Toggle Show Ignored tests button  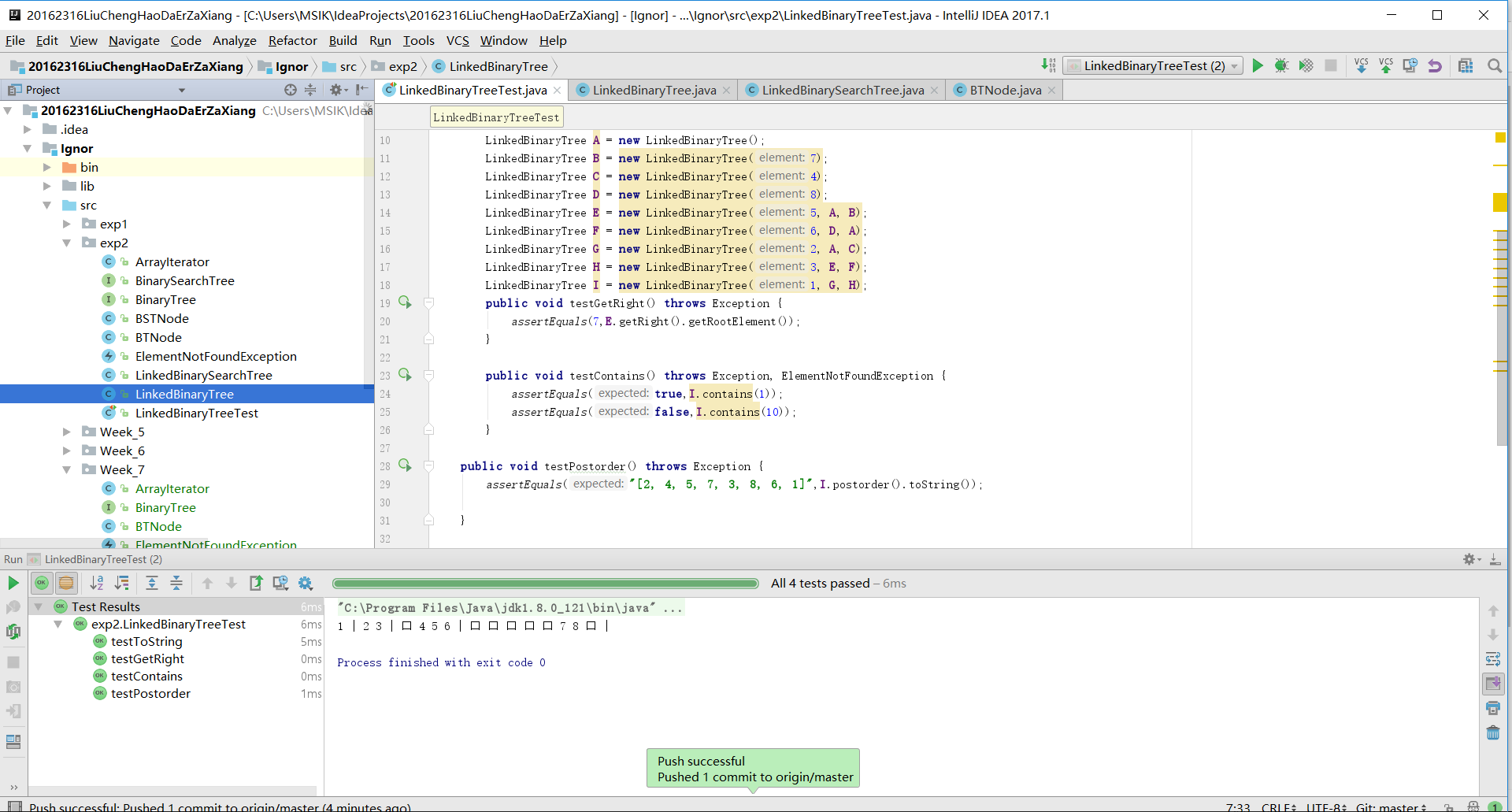66,583
